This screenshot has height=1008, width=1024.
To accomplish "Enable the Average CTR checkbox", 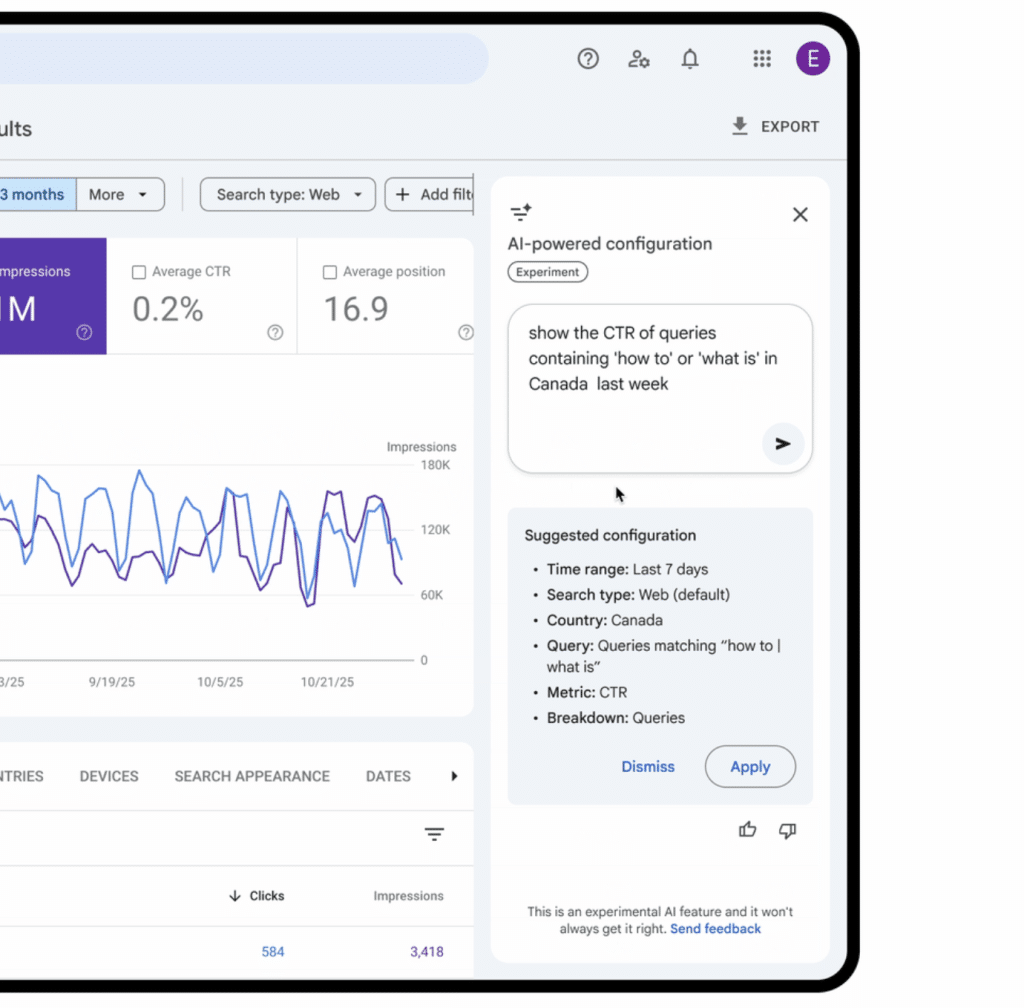I will [x=139, y=272].
